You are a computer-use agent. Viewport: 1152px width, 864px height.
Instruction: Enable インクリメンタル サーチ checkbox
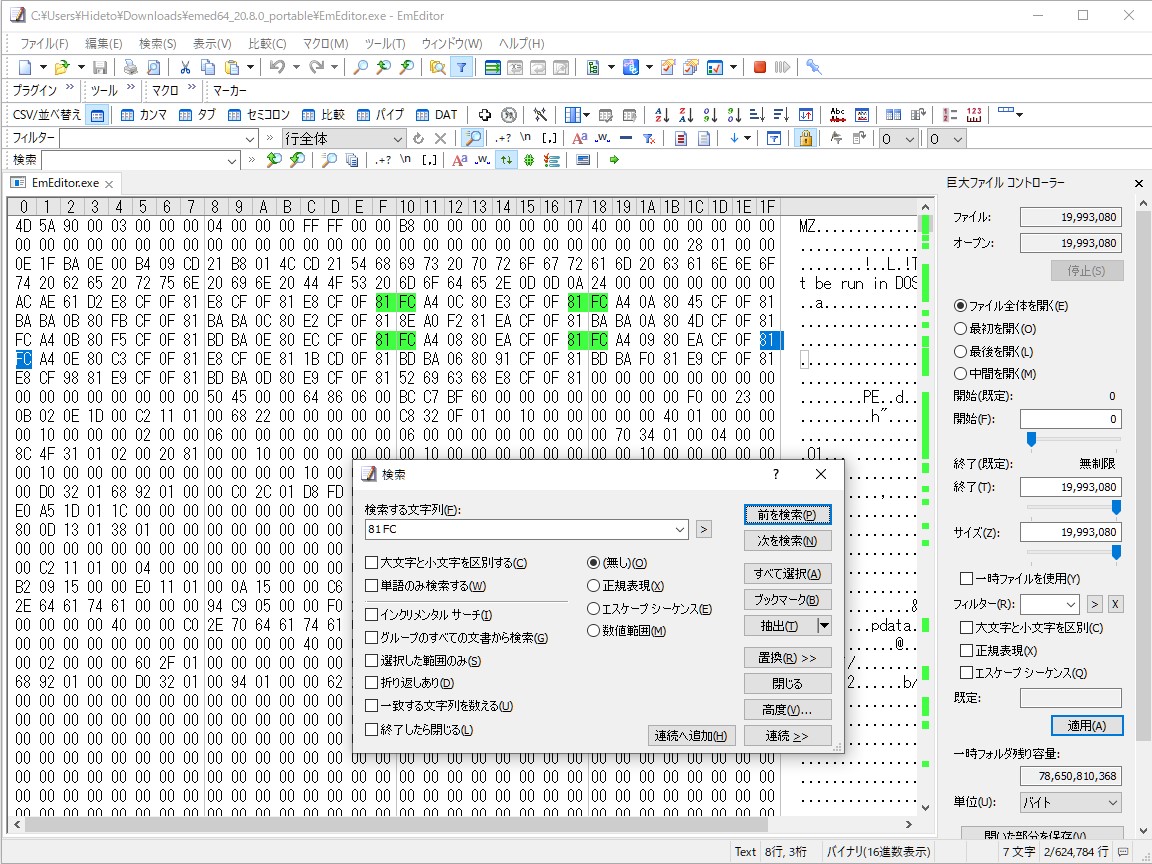428,614
